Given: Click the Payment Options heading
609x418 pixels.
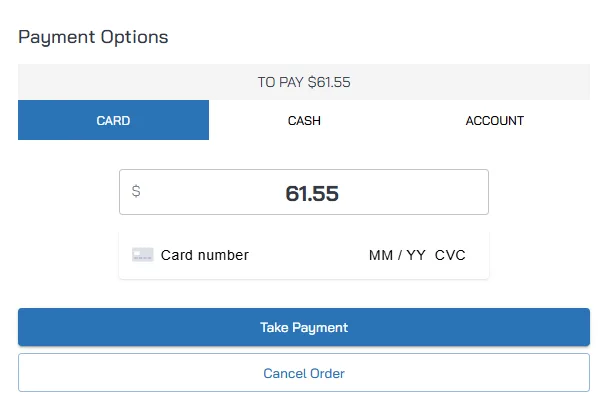Looking at the screenshot, I should pyautogui.click(x=93, y=37).
